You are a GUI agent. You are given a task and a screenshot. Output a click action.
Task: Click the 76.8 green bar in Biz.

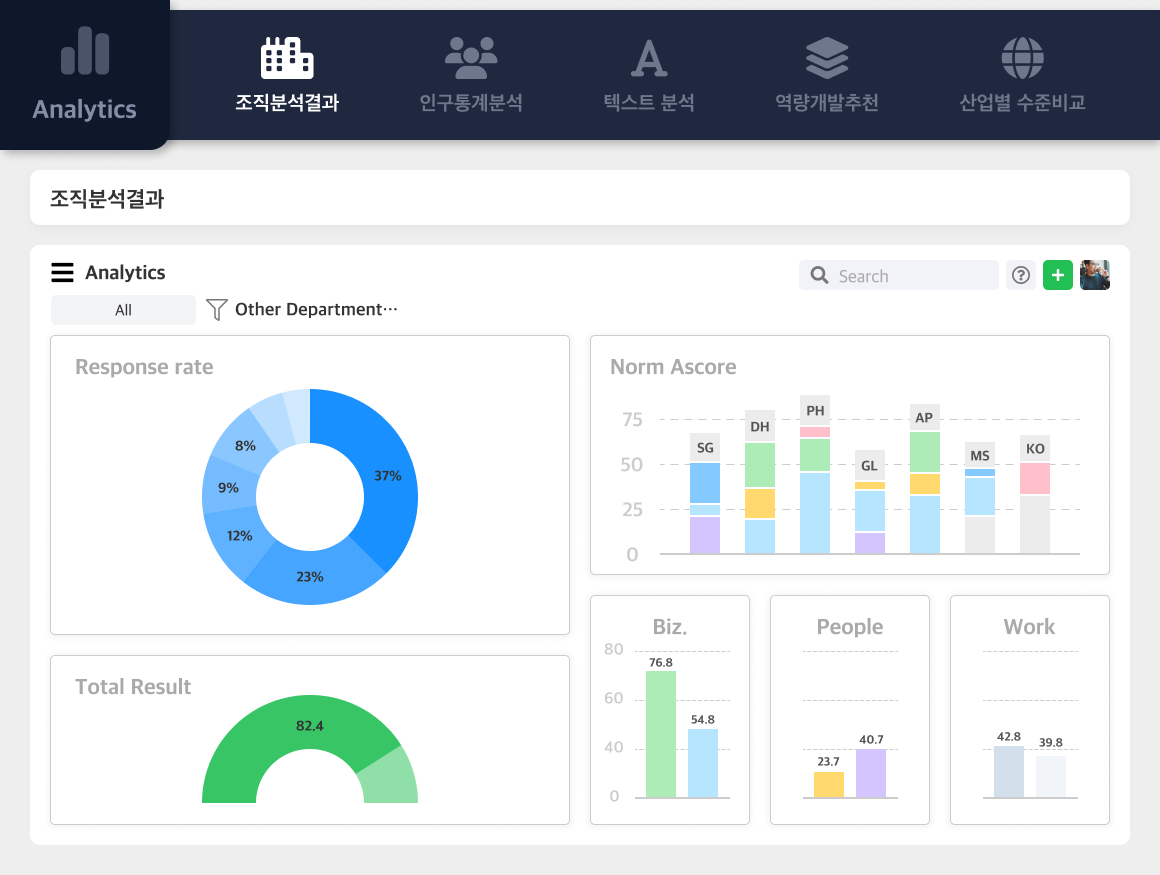[x=661, y=735]
